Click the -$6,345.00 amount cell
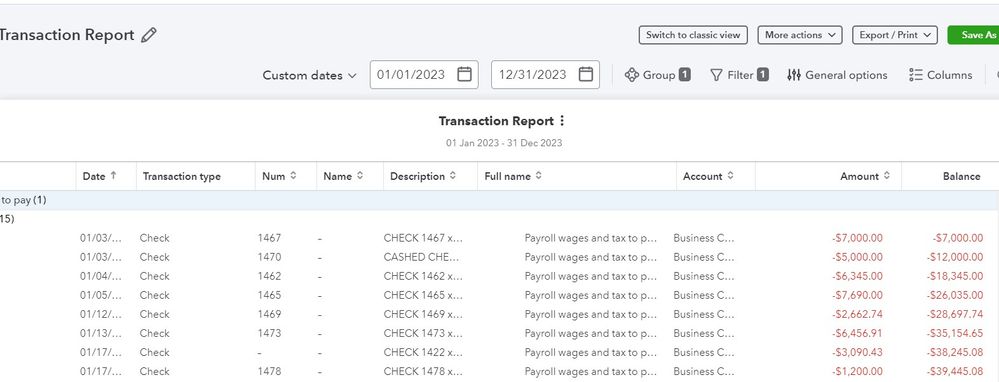The width and height of the screenshot is (999, 382). coord(857,276)
